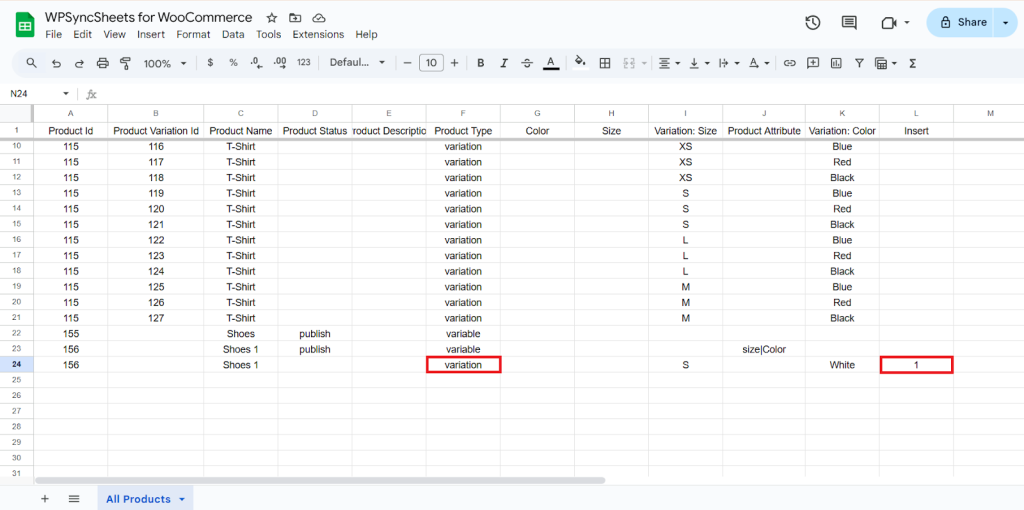Add a new sheet
The image size is (1024, 510).
click(44, 499)
